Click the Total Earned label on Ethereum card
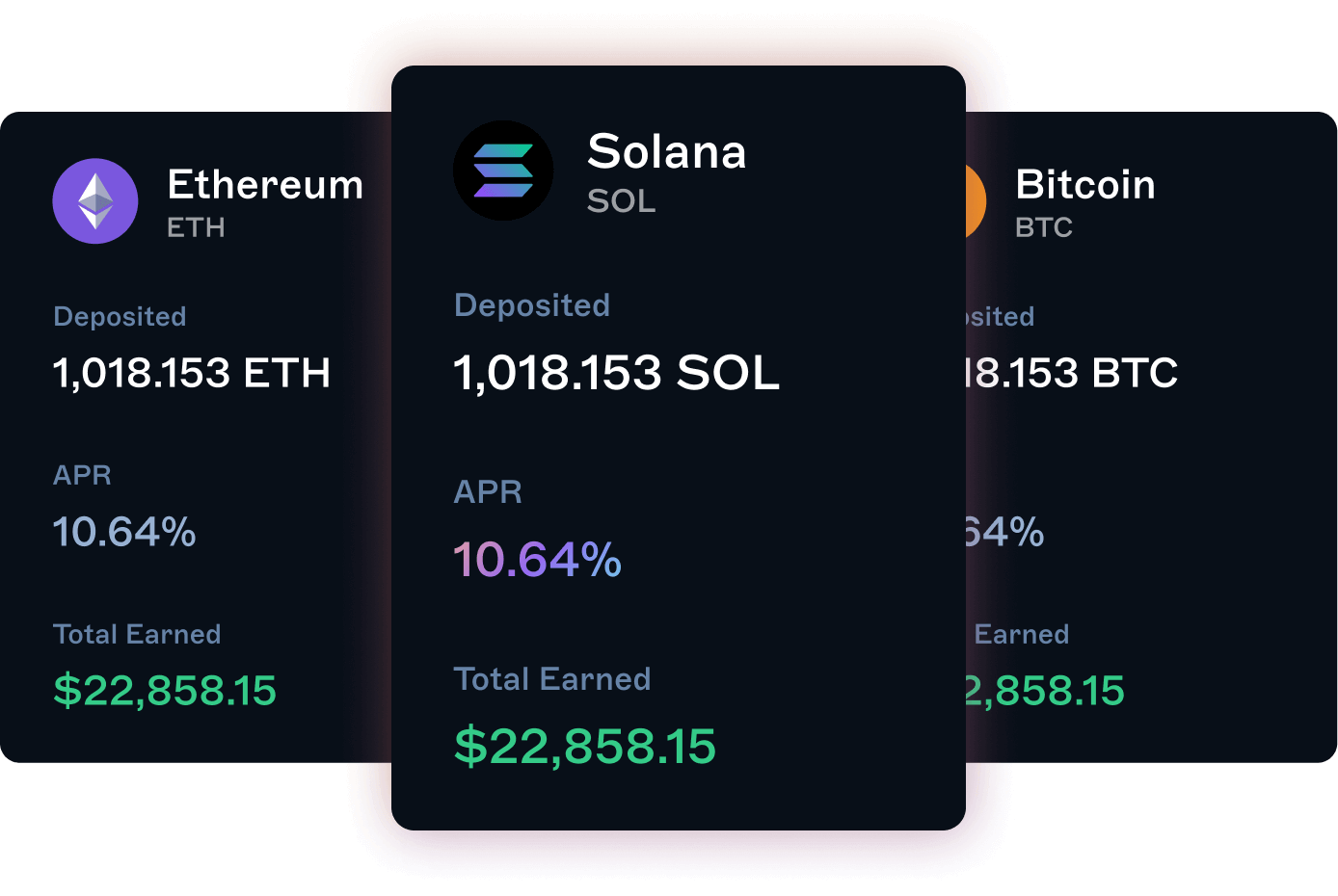1338x896 pixels. (x=137, y=634)
